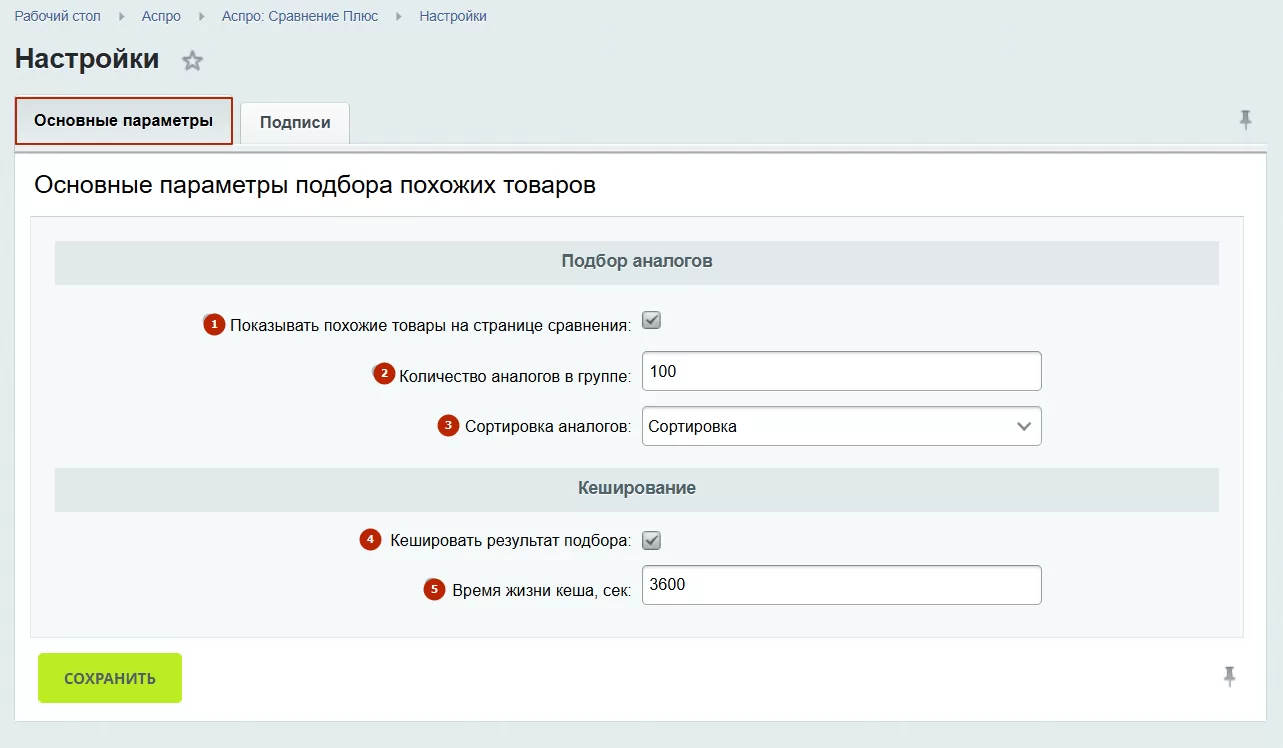Click the label "Время жизни кеша, сек:"

tap(542, 591)
